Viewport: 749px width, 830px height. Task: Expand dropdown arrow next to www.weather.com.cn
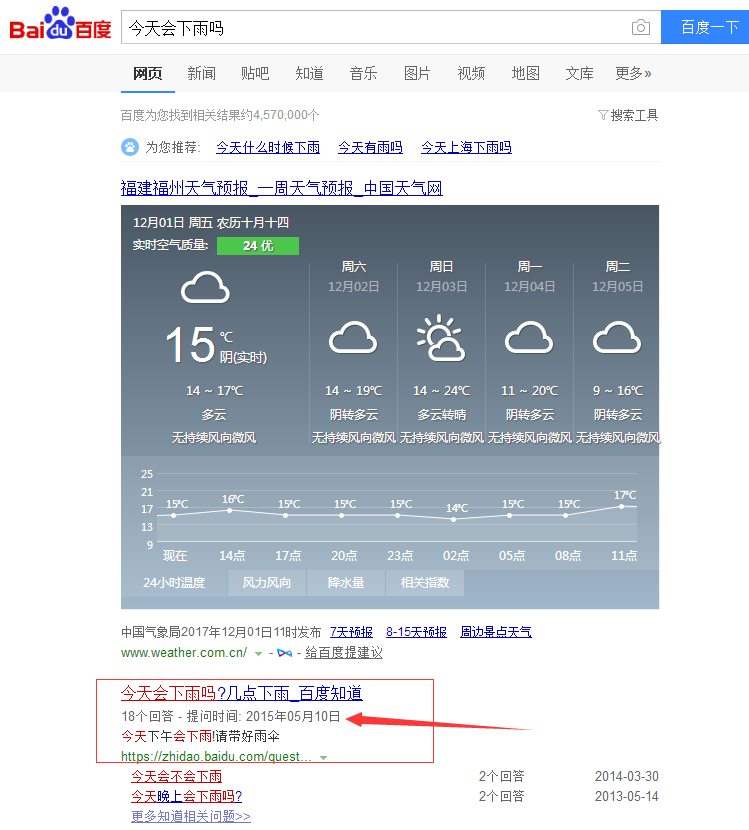click(x=258, y=654)
